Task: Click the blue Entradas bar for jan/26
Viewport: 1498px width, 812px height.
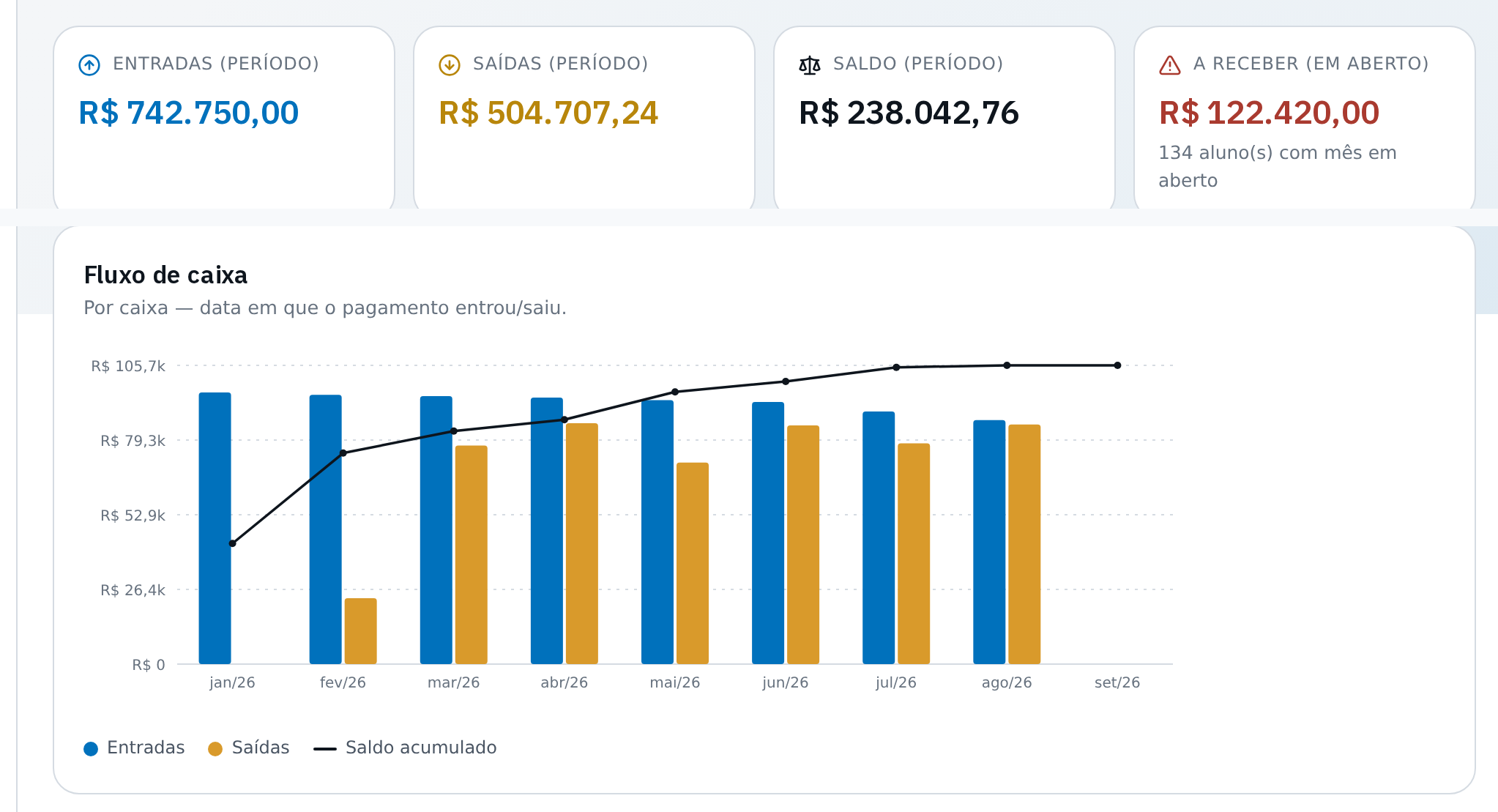Action: (215, 528)
